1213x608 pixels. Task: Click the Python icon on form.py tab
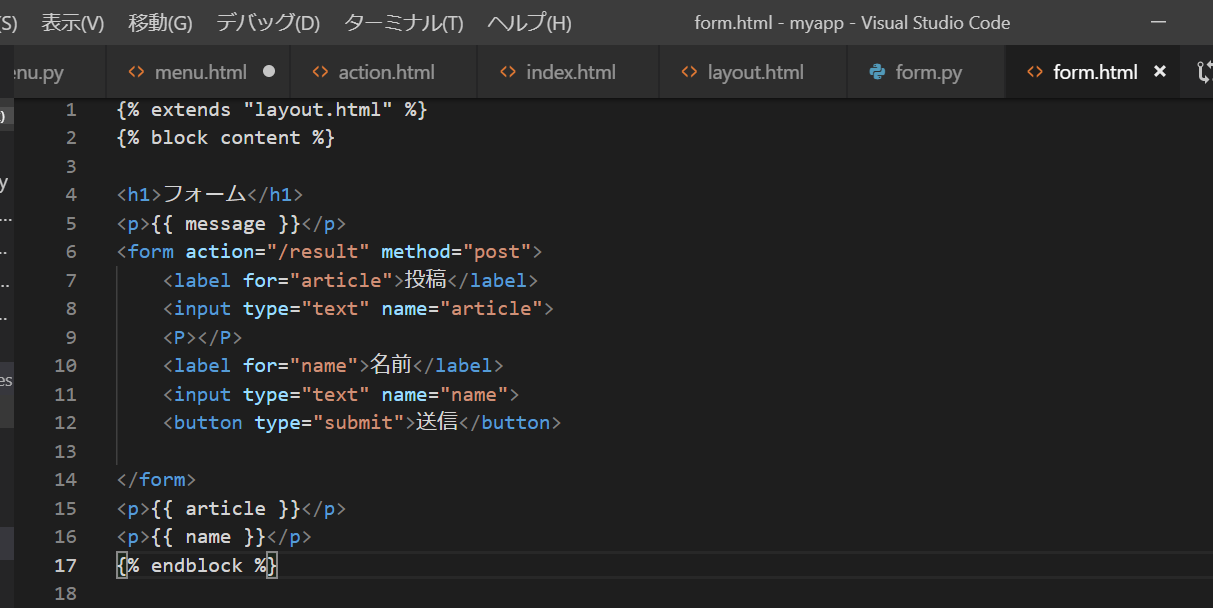pyautogui.click(x=877, y=72)
